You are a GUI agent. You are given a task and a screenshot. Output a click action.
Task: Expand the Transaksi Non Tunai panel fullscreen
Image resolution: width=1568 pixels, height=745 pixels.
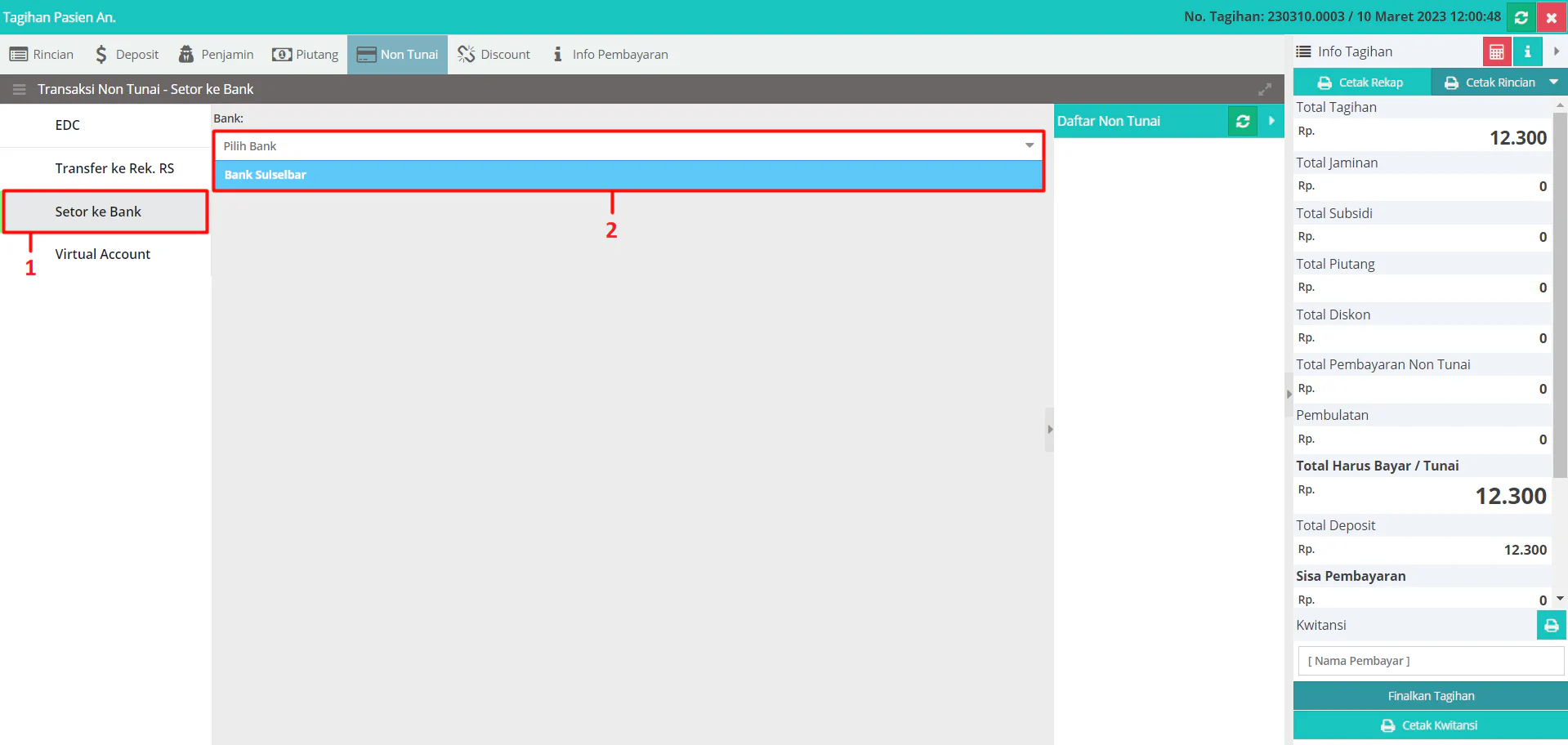(1265, 89)
